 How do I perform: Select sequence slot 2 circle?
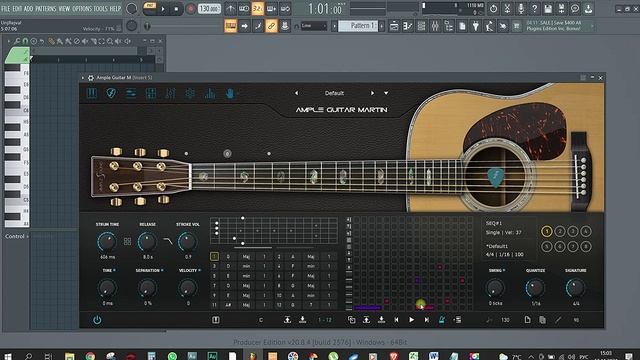click(x=560, y=231)
